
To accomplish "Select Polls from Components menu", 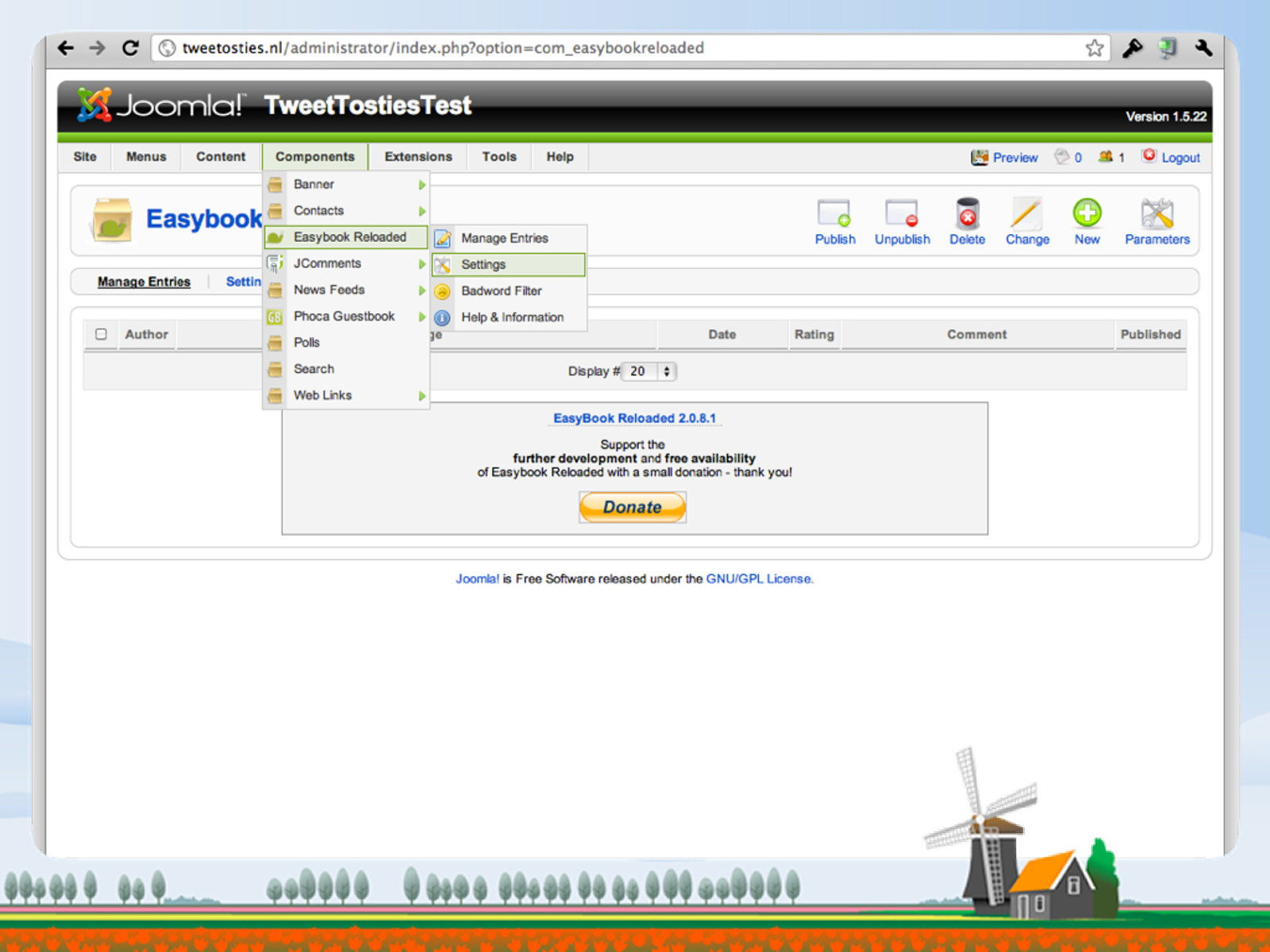I will tap(346, 343).
